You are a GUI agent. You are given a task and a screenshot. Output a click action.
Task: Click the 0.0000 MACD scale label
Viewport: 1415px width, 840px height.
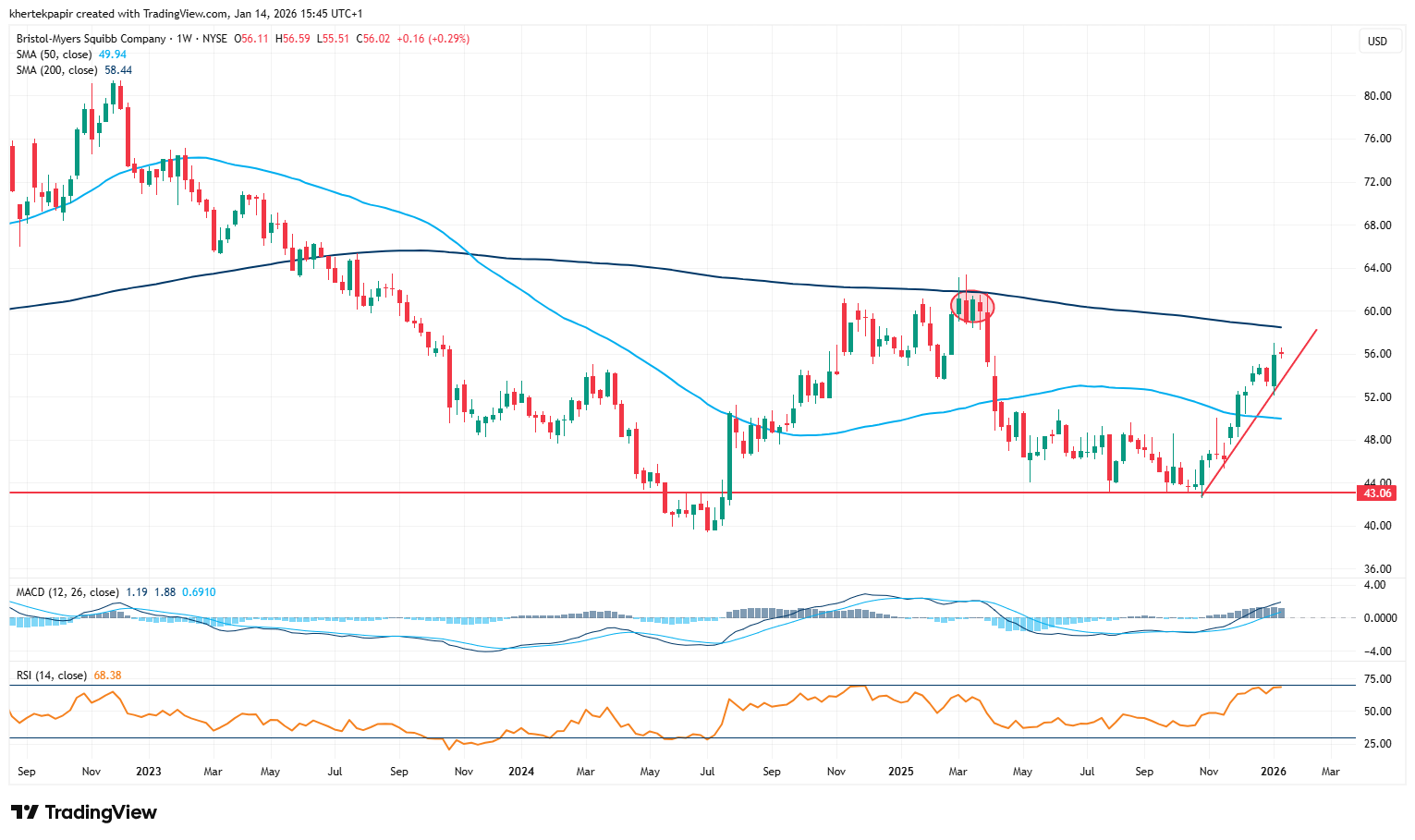(x=1377, y=618)
